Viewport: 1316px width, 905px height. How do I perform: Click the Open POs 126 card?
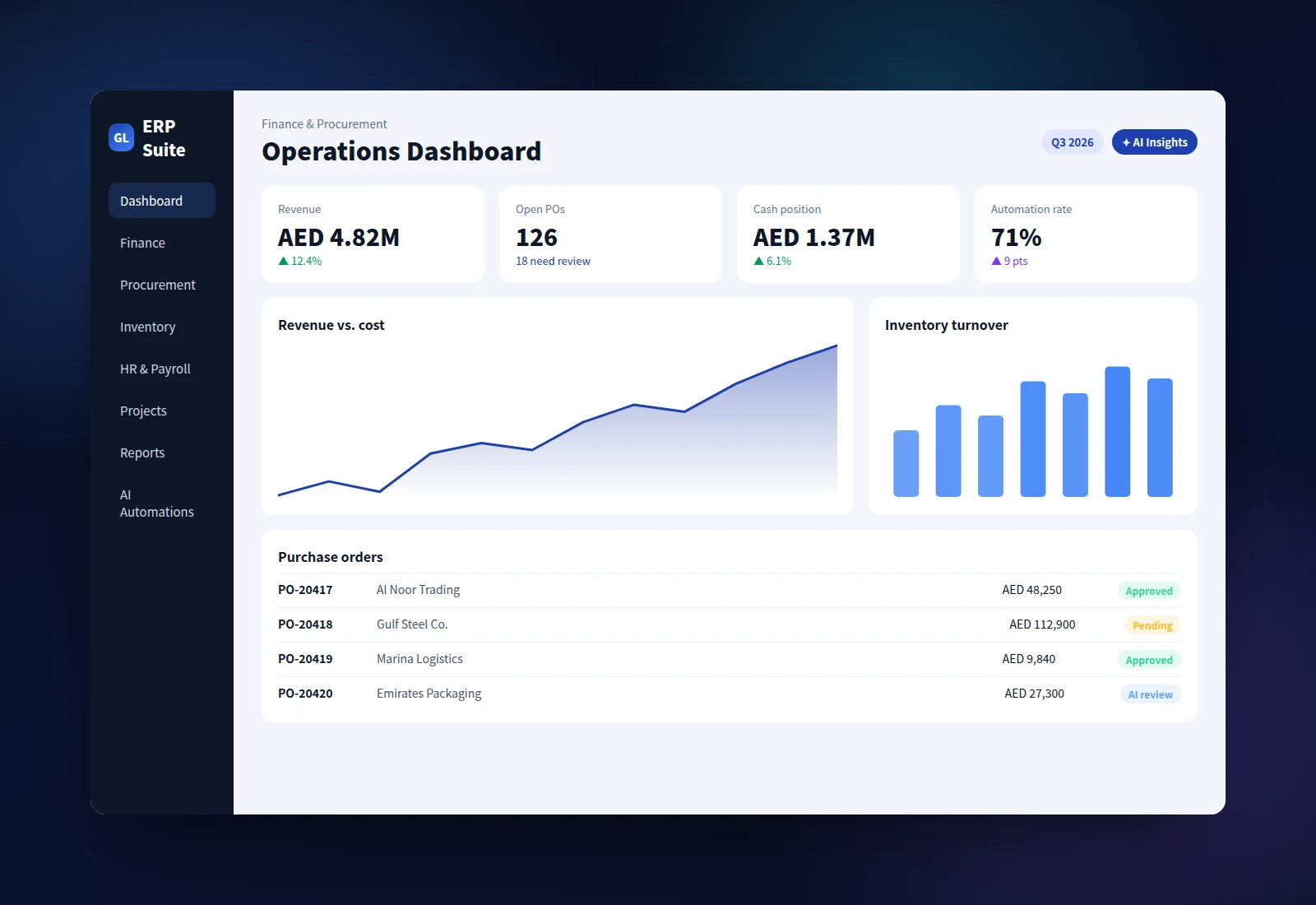(x=610, y=234)
